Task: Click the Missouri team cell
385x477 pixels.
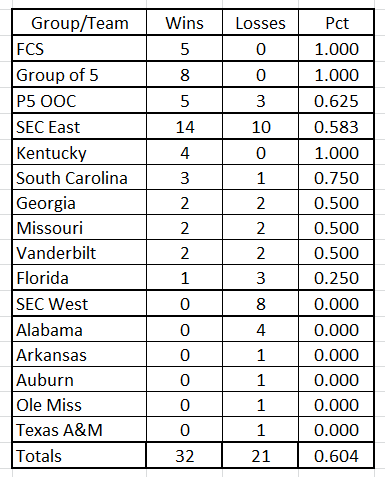Action: coord(79,227)
